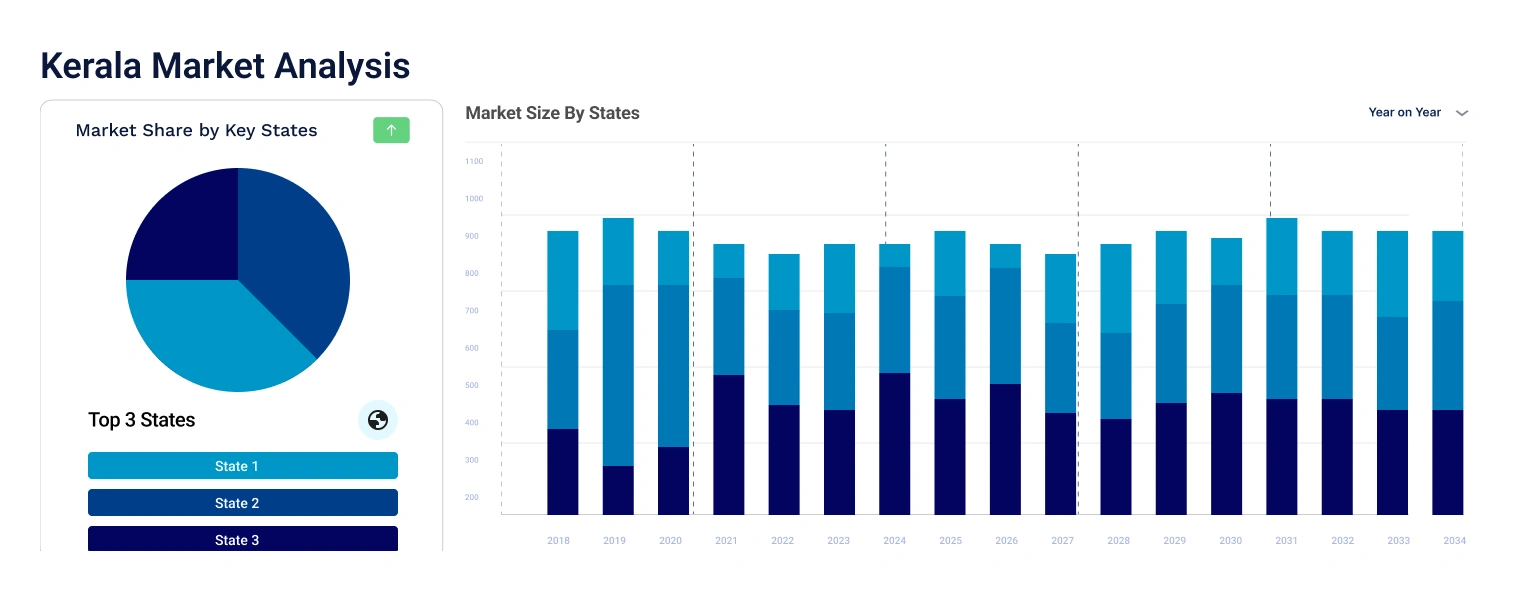Click the green up arrow icon

391,130
